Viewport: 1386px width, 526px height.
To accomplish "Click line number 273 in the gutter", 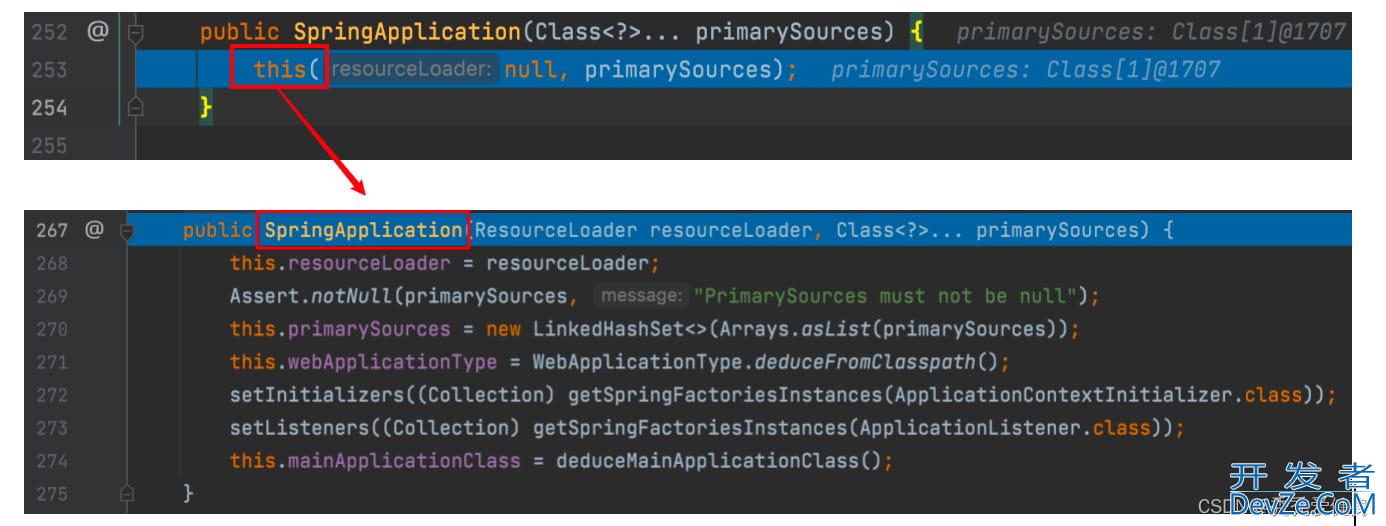I will tap(51, 429).
